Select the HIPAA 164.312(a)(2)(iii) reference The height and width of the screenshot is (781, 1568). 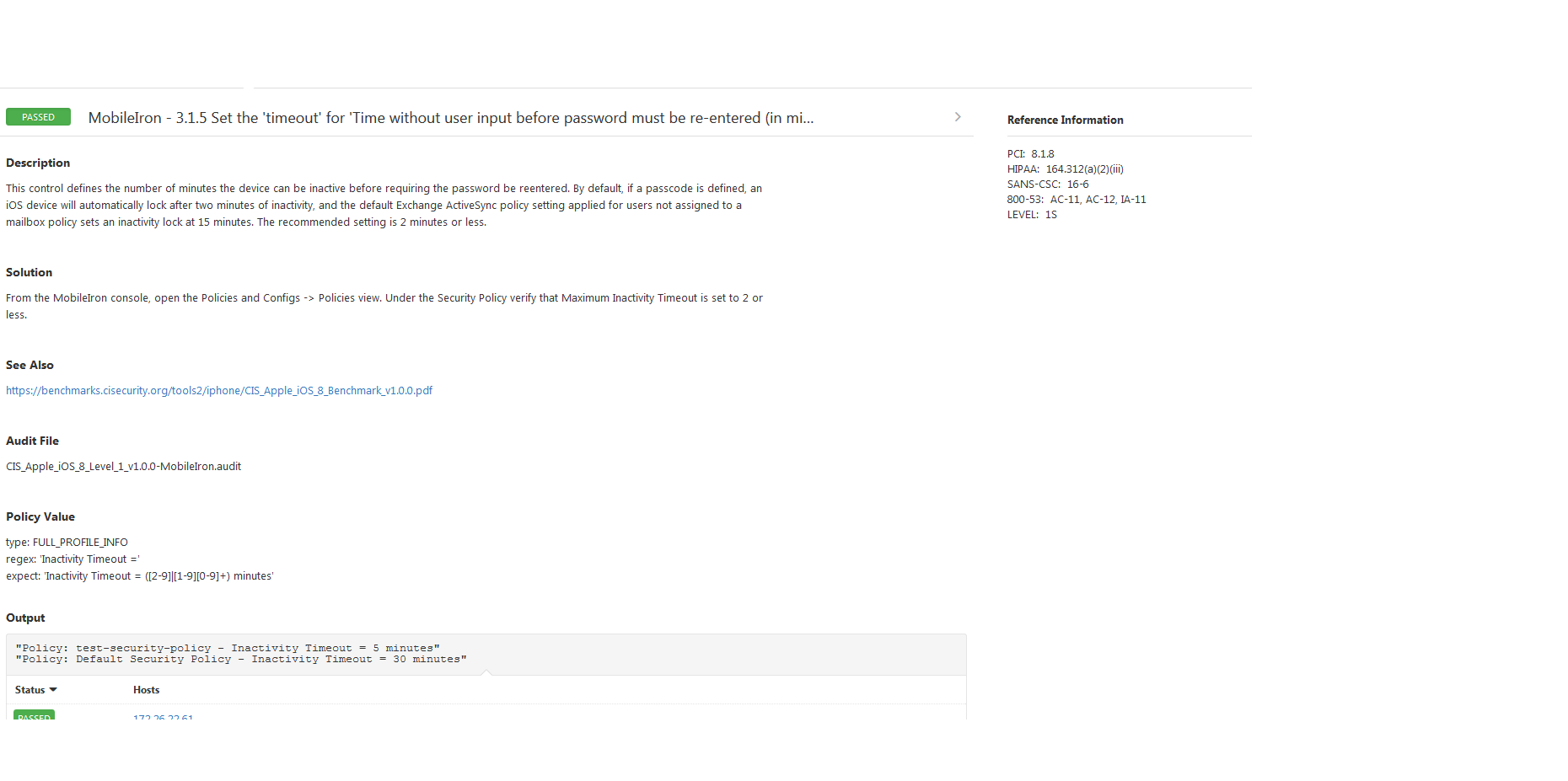click(x=1065, y=169)
